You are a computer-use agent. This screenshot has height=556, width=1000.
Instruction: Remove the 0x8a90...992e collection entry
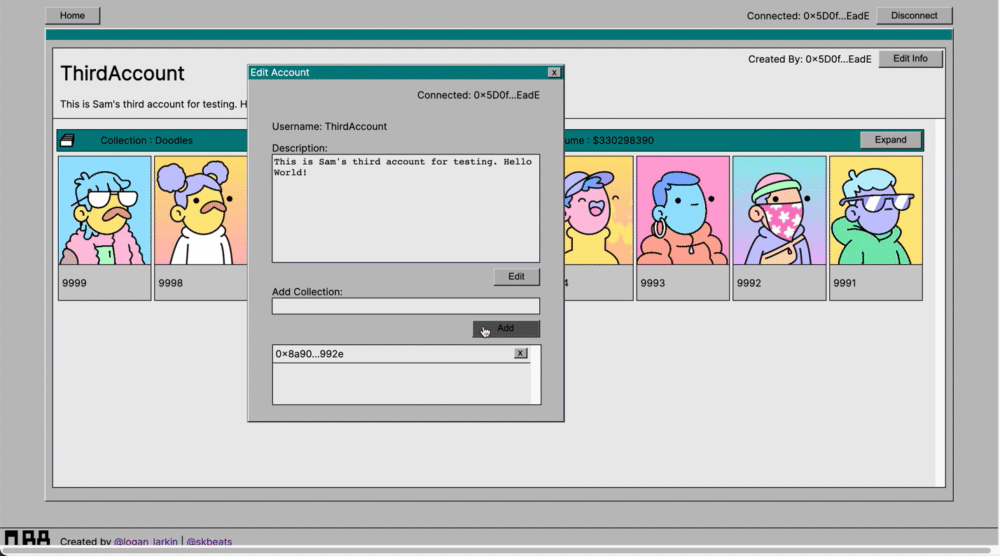point(520,353)
